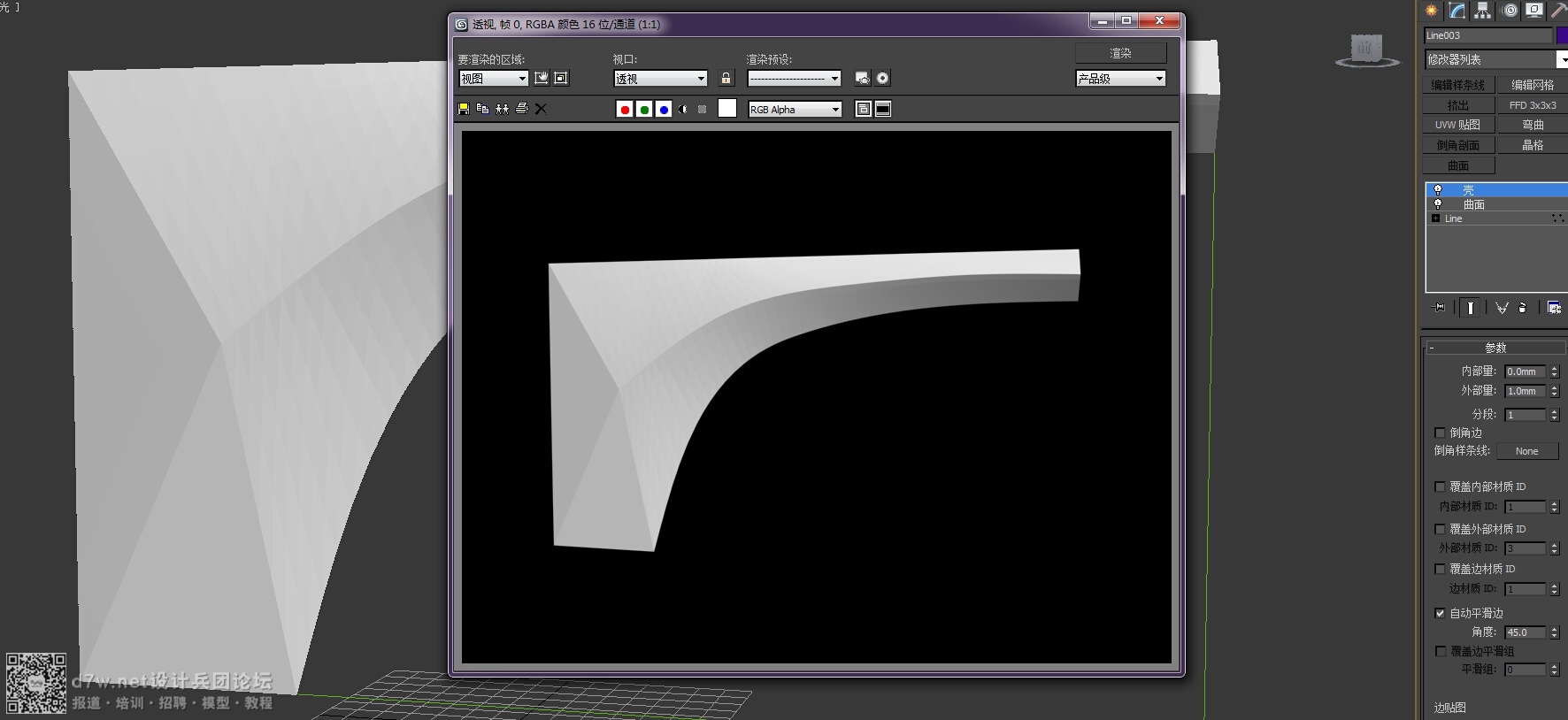
Task: Clear the render with the X icon
Action: (541, 109)
